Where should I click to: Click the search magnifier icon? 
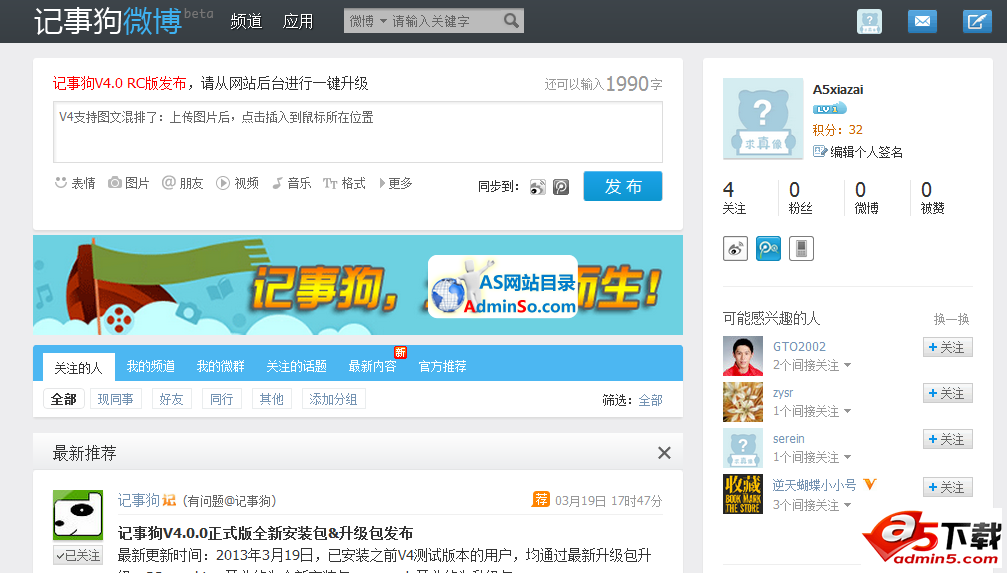coord(511,21)
